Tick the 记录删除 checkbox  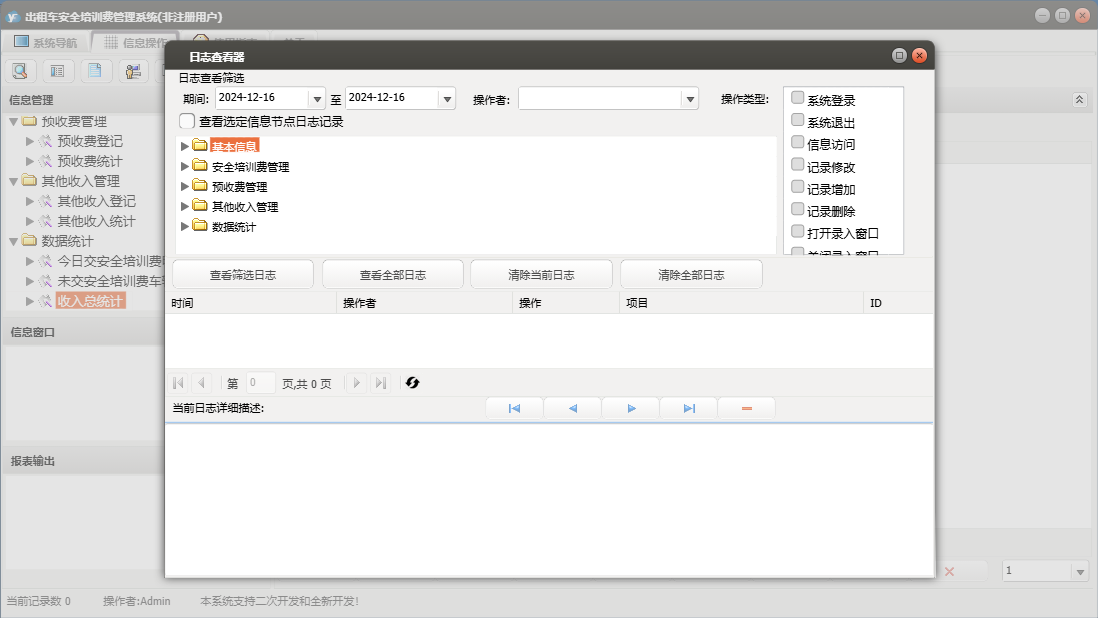[797, 209]
